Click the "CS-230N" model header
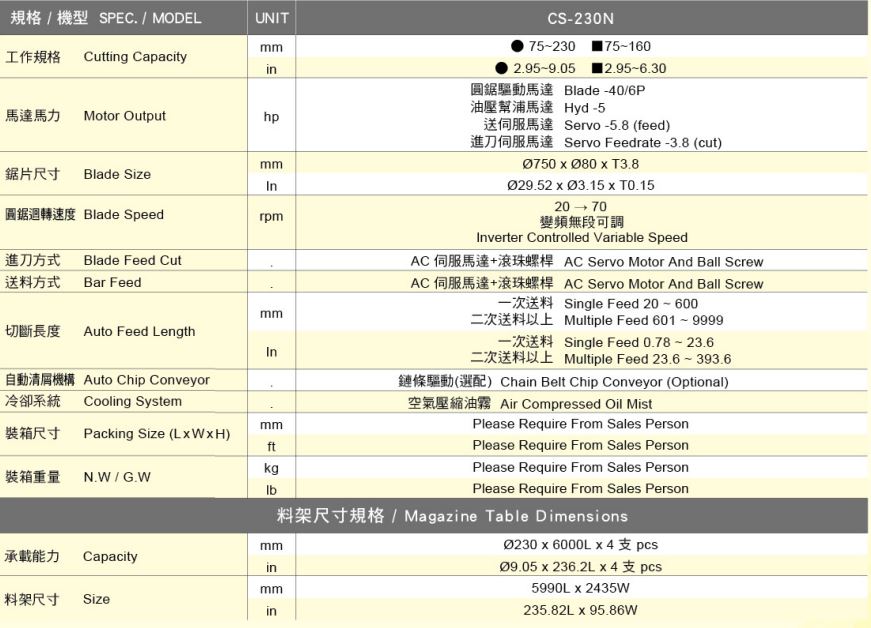Image resolution: width=871 pixels, height=628 pixels. click(580, 18)
